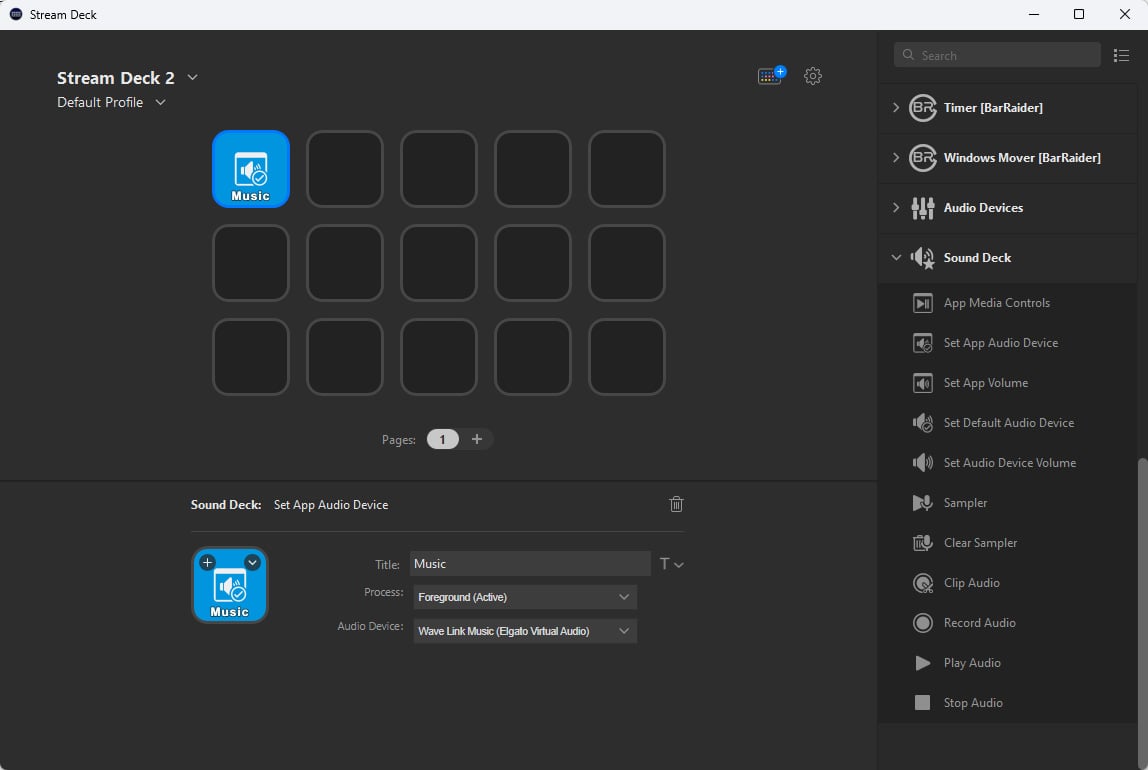
Task: Select the Clip Audio icon
Action: (922, 583)
